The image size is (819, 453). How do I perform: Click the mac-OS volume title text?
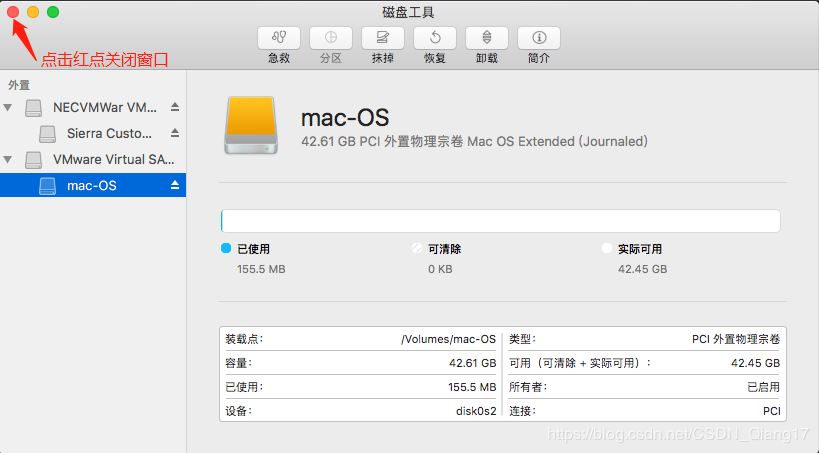coord(345,118)
